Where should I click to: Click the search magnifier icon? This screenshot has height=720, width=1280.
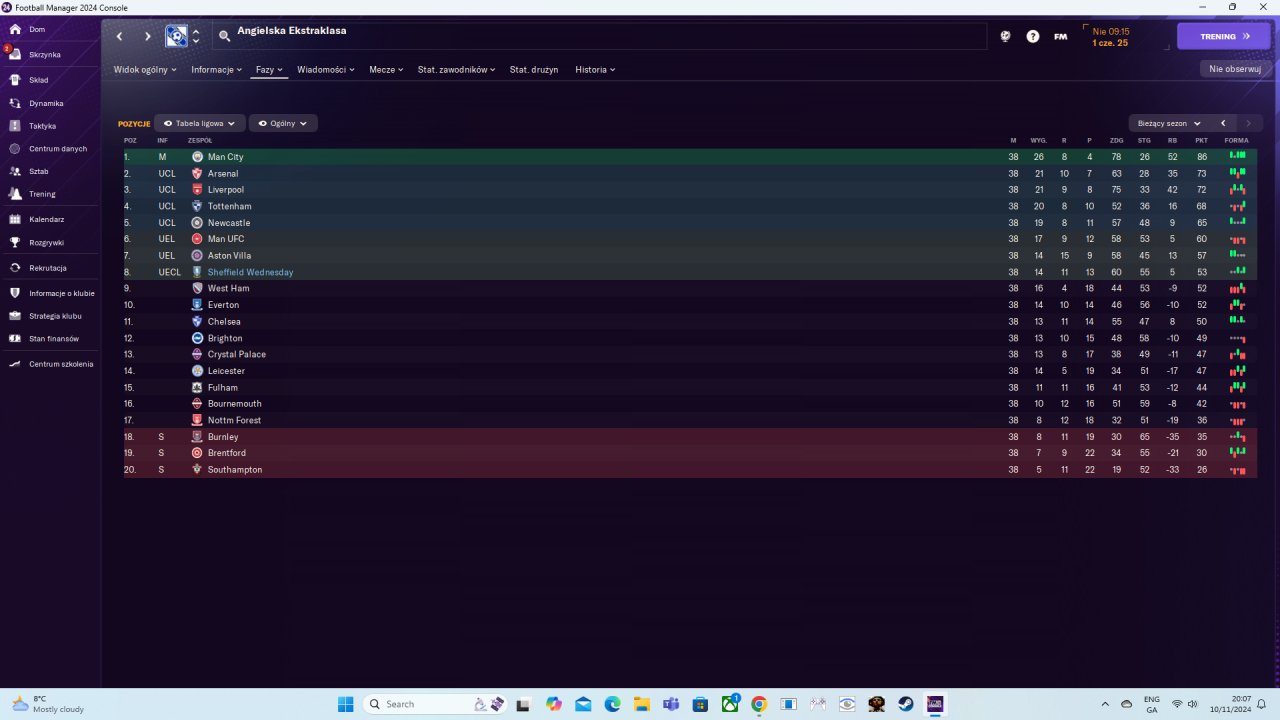click(x=225, y=36)
